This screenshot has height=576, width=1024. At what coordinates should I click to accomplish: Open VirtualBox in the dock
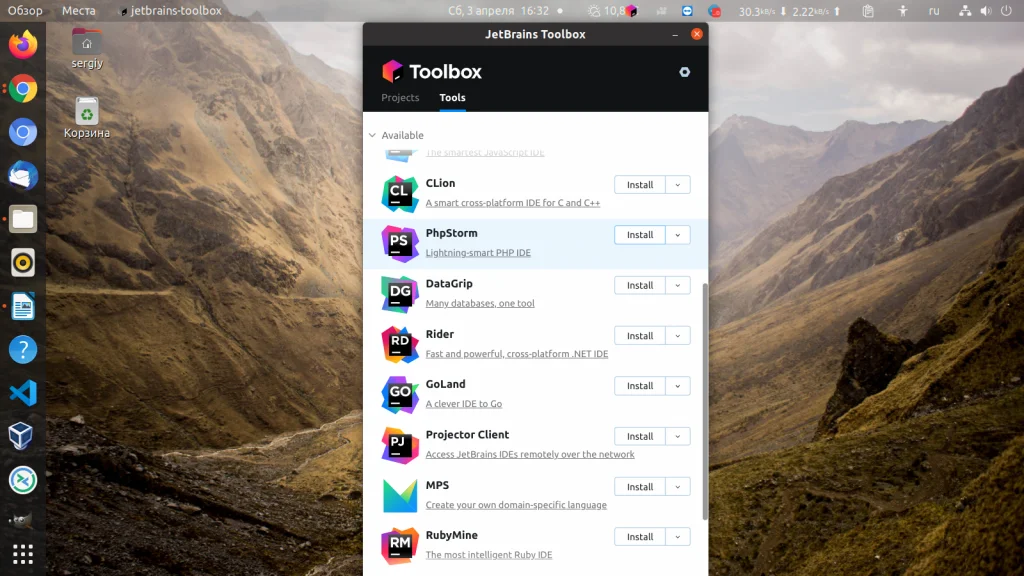[x=22, y=436]
